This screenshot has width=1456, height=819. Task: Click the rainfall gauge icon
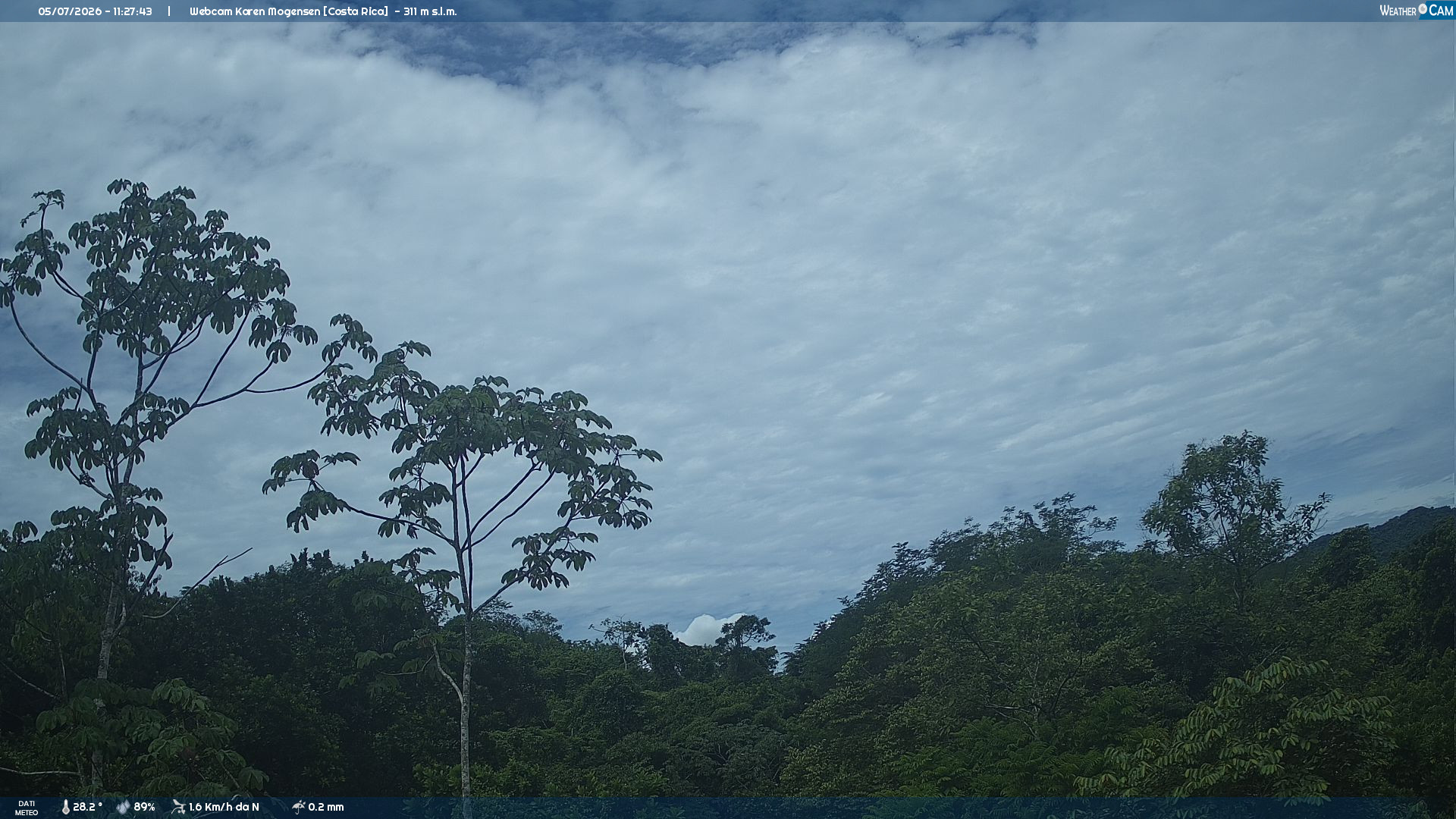[x=298, y=808]
